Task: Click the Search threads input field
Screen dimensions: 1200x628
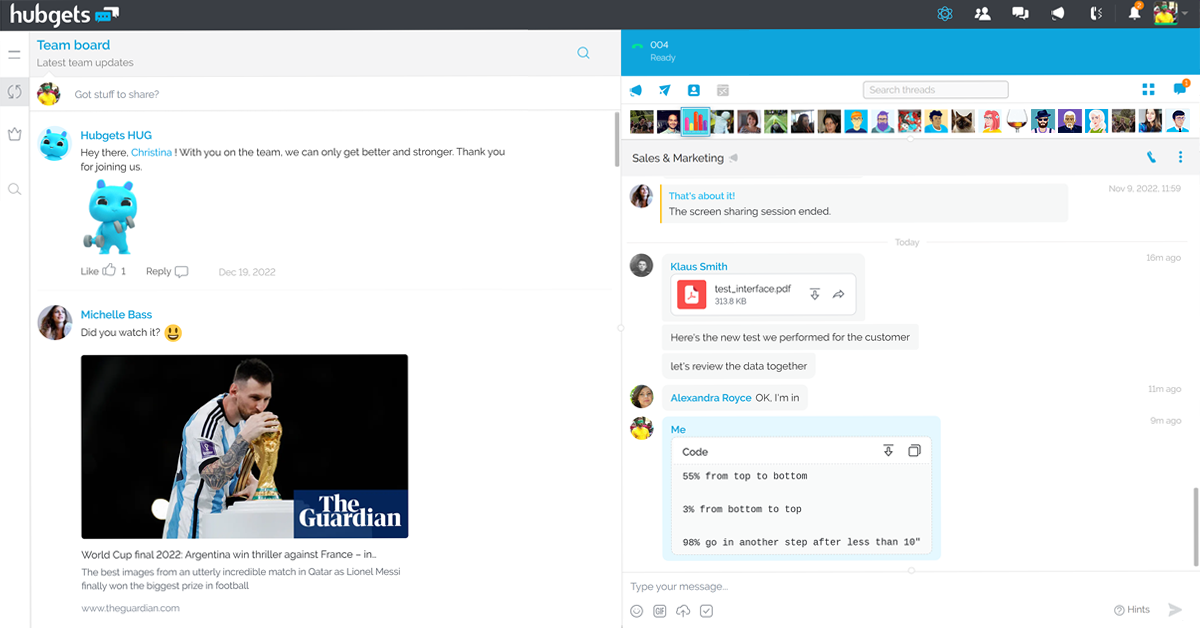Action: point(935,90)
